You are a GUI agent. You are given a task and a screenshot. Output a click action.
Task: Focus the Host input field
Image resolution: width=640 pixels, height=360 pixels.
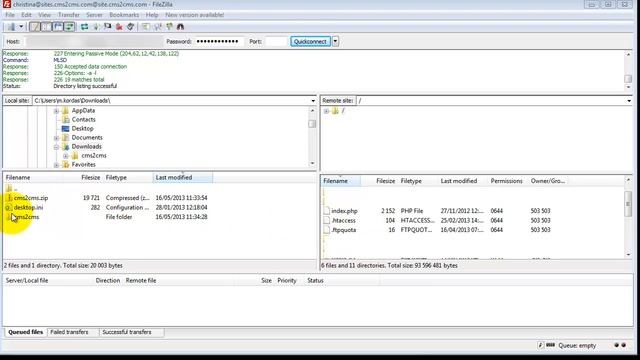(x=93, y=42)
